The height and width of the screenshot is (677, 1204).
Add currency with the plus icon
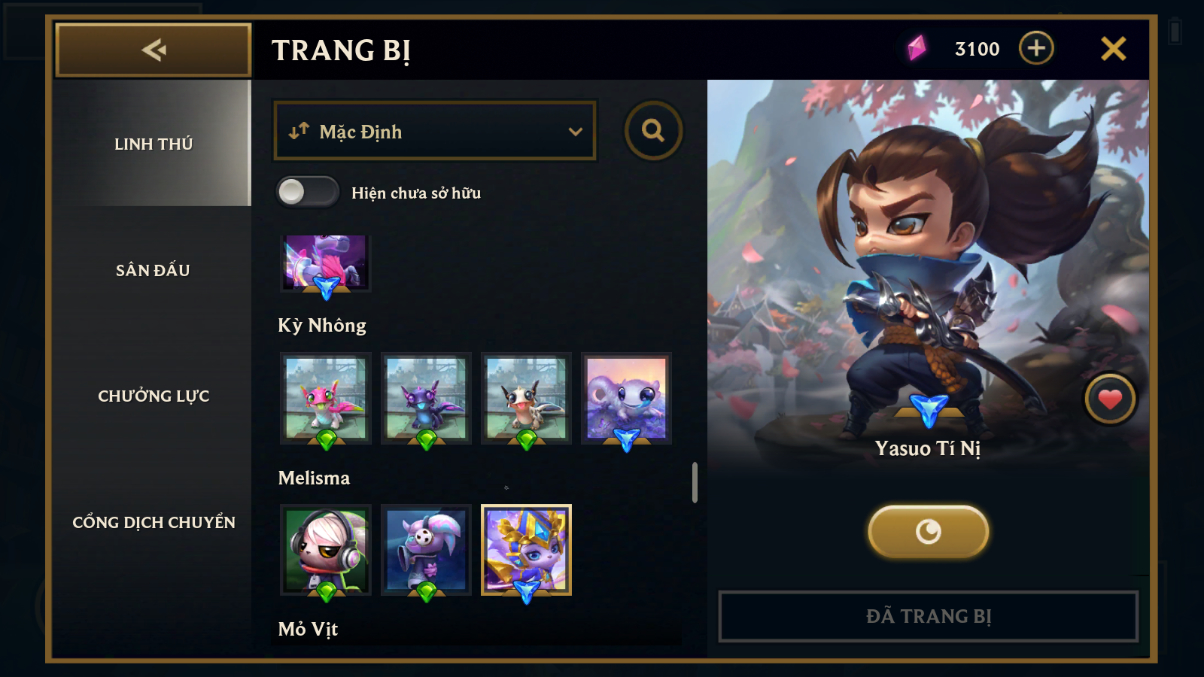pyautogui.click(x=1036, y=48)
